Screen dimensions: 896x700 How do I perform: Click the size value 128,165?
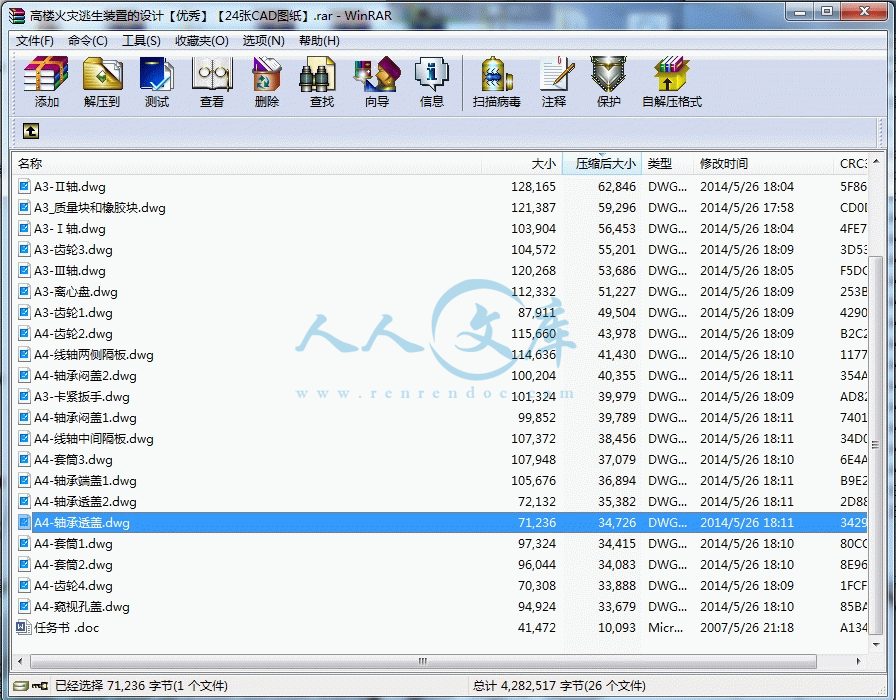[x=533, y=186]
